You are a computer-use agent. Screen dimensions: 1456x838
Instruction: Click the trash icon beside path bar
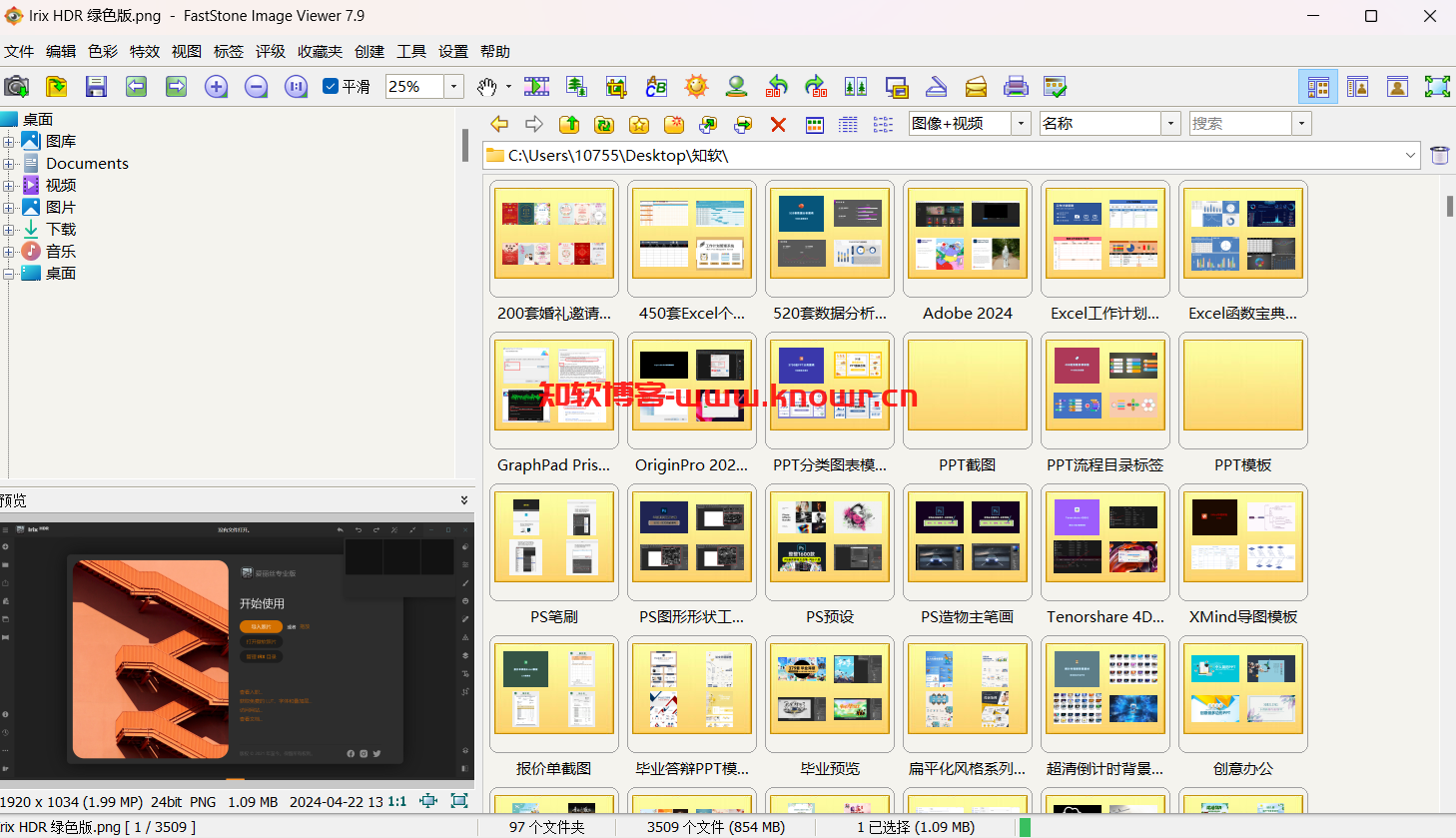1439,155
